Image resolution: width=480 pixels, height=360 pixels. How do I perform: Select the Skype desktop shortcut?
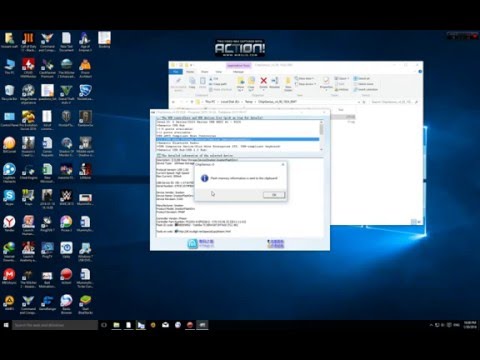point(9,197)
